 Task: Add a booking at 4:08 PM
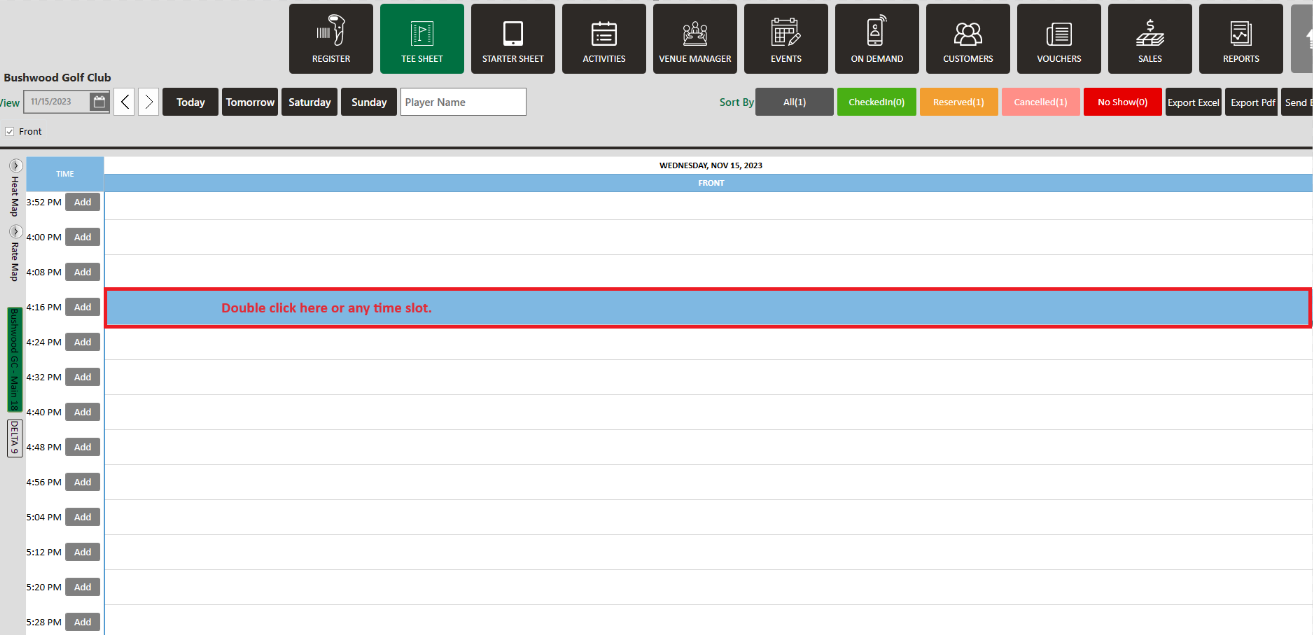coord(82,272)
